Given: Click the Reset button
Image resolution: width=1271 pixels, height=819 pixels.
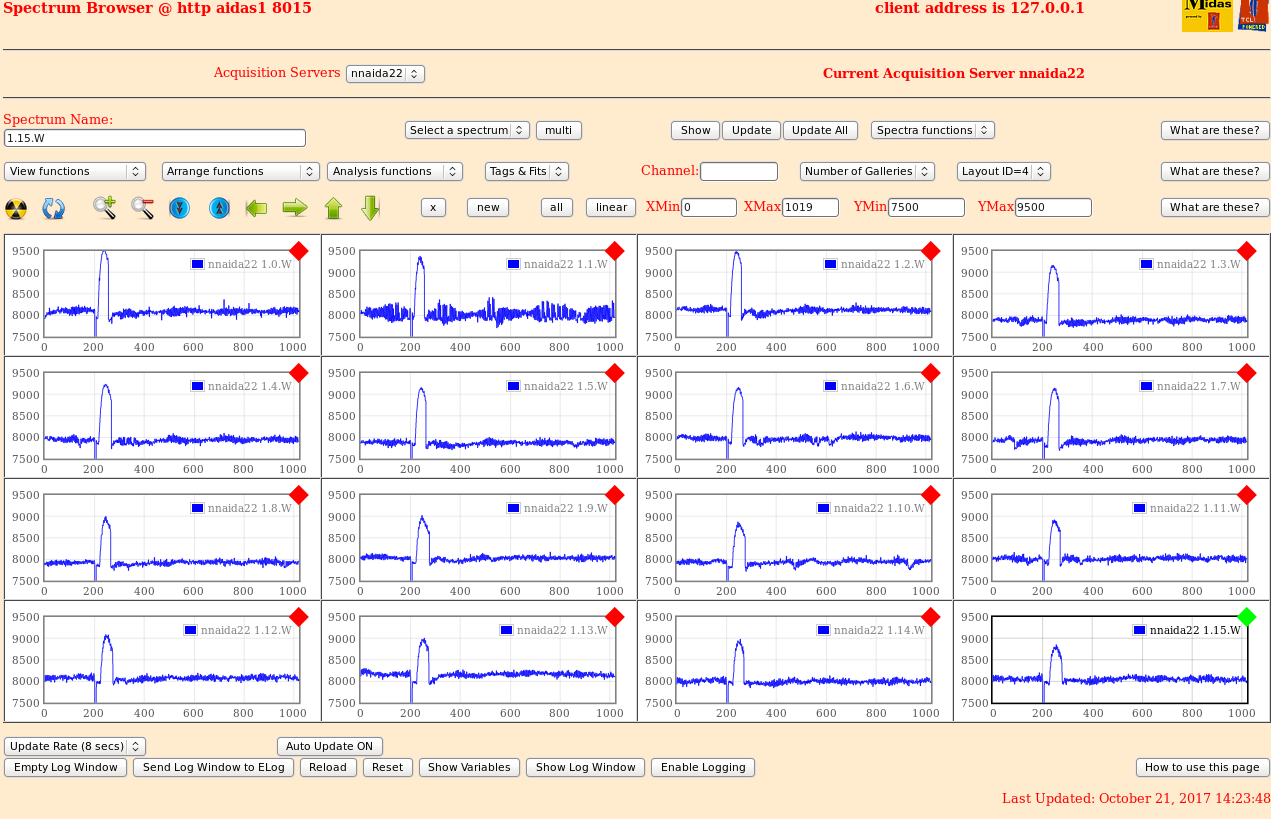Looking at the screenshot, I should coord(388,767).
